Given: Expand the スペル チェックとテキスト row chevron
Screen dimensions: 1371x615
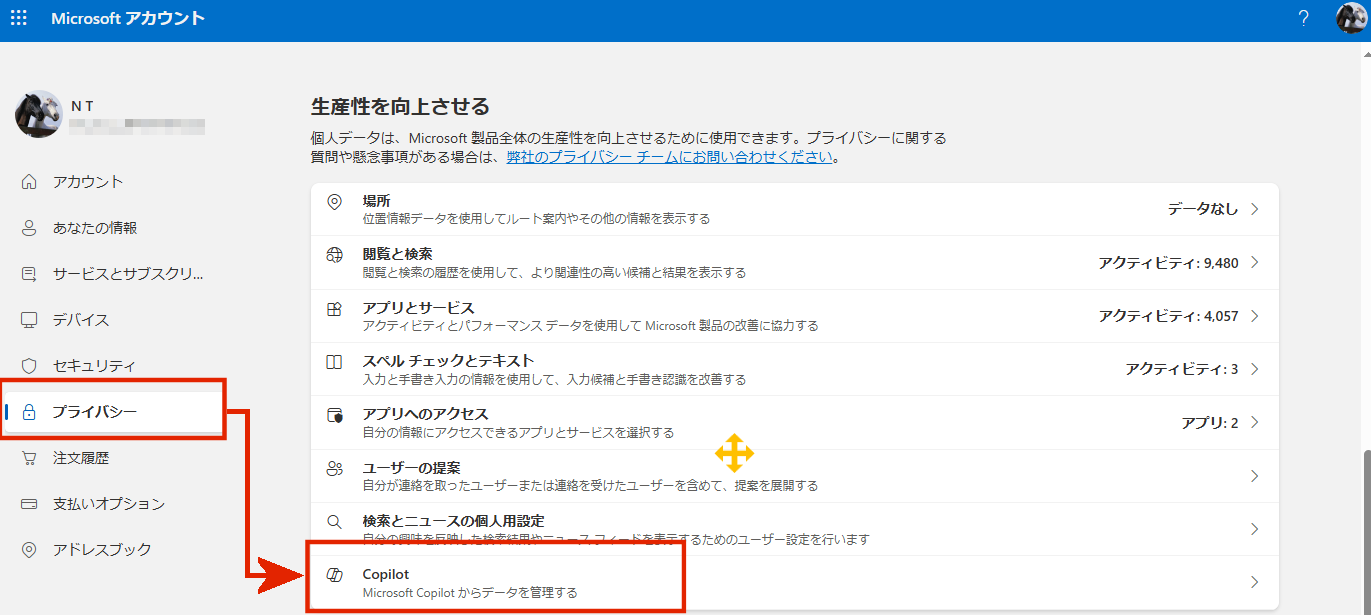Looking at the screenshot, I should point(1254,369).
